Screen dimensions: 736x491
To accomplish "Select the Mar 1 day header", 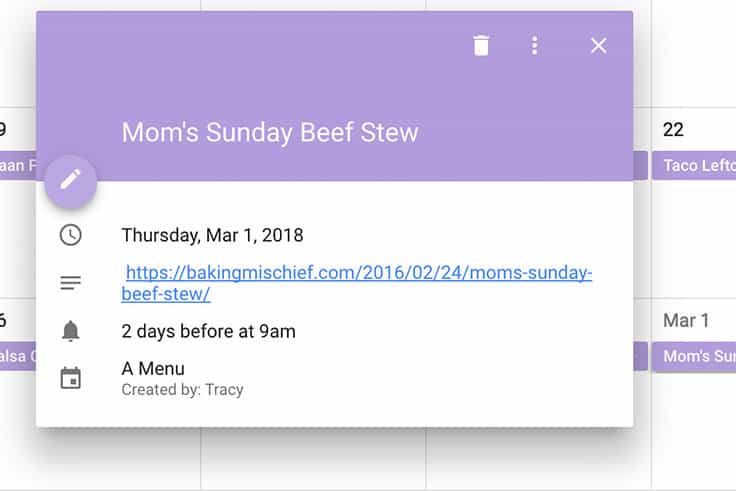I will pyautogui.click(x=686, y=321).
